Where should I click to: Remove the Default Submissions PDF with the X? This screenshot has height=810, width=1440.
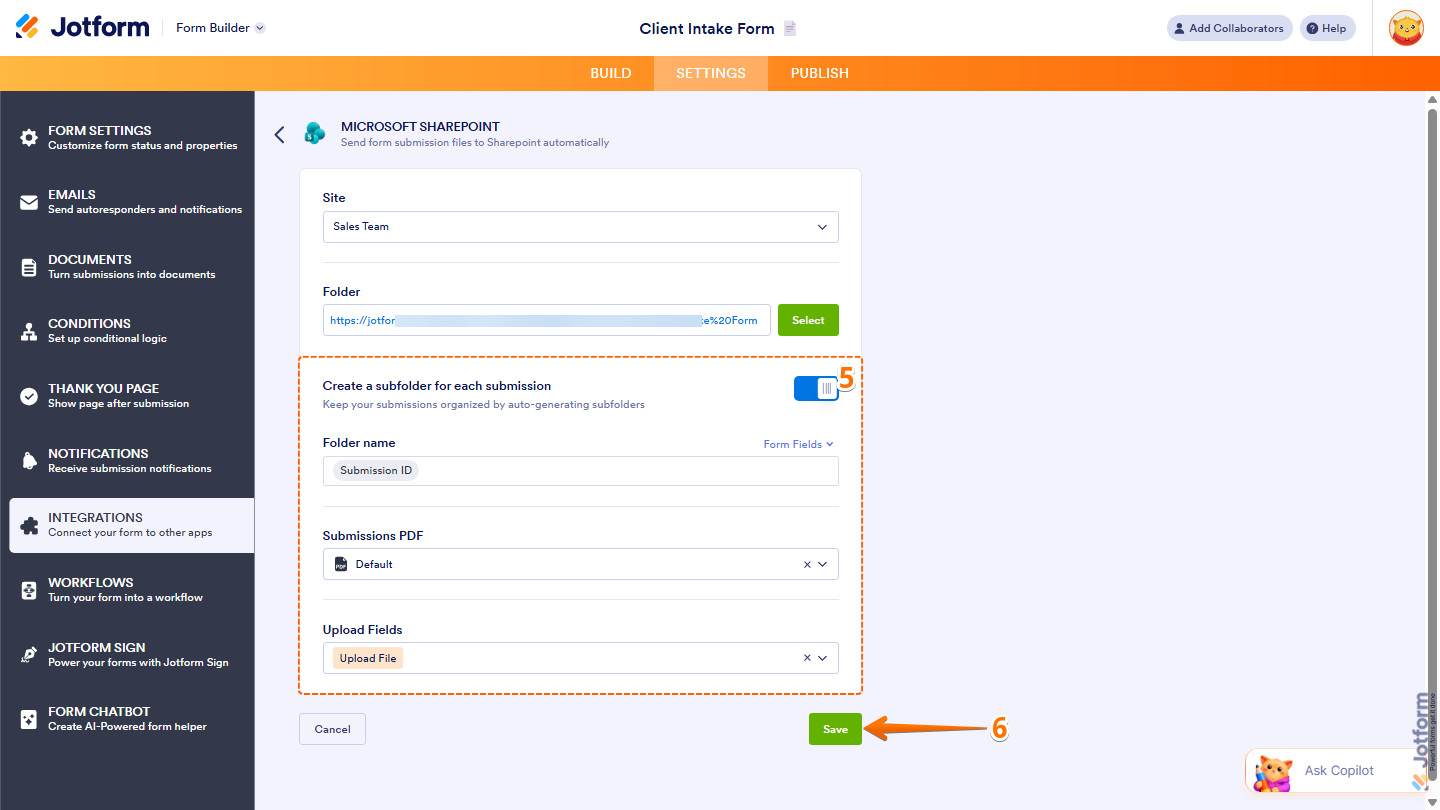(x=807, y=563)
